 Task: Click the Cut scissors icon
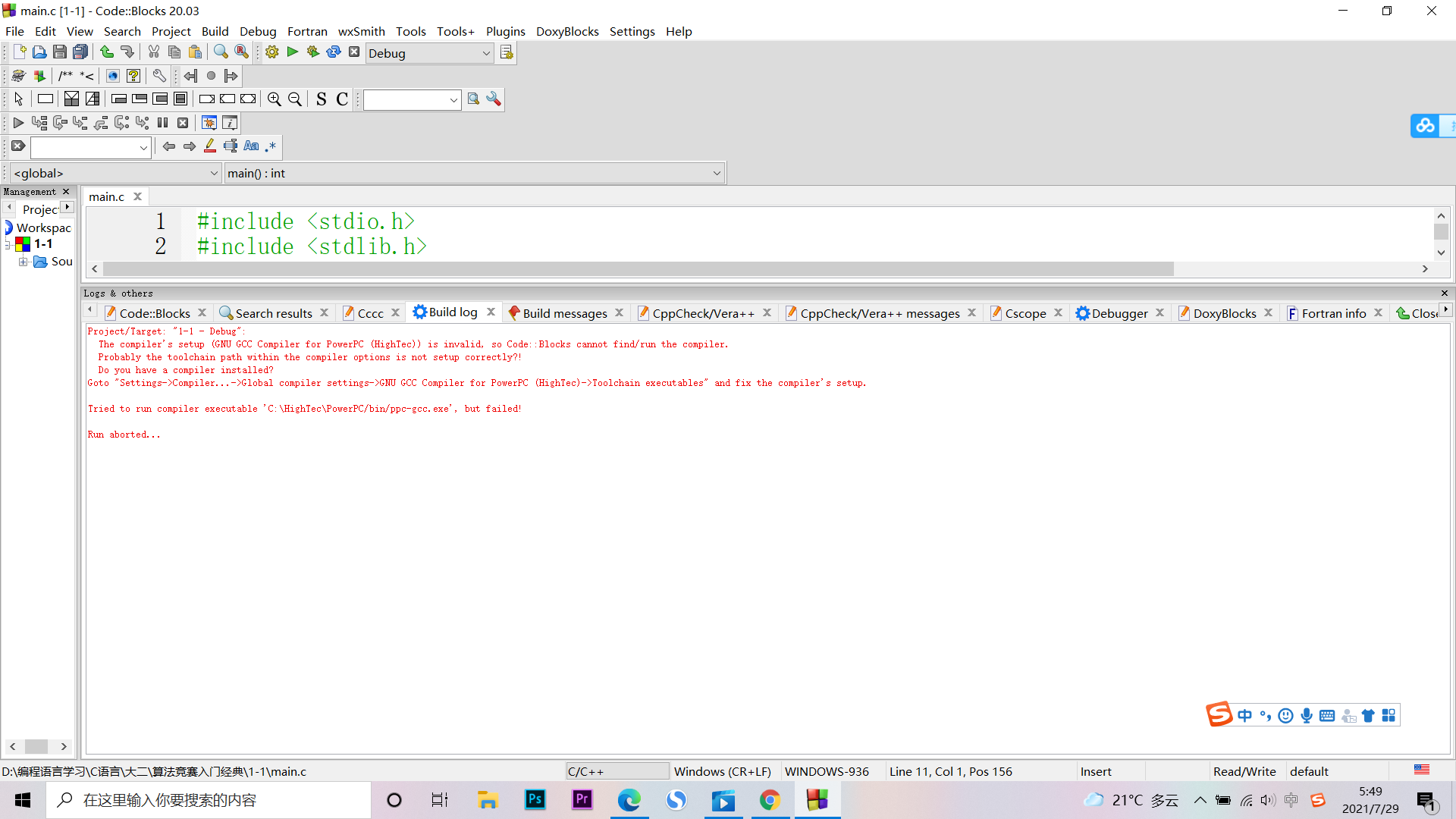tap(154, 52)
